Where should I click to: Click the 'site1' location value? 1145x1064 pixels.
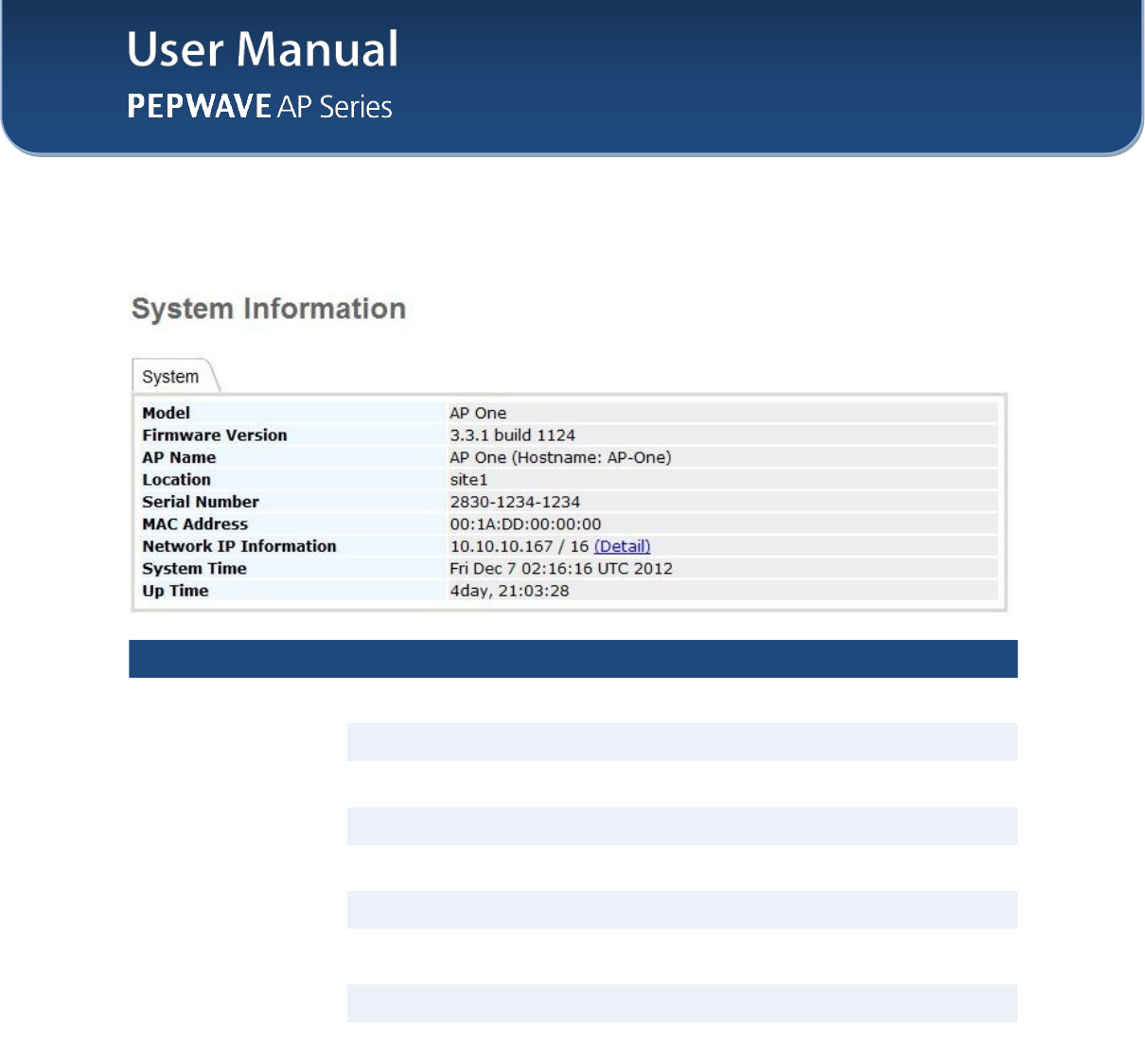click(x=468, y=480)
